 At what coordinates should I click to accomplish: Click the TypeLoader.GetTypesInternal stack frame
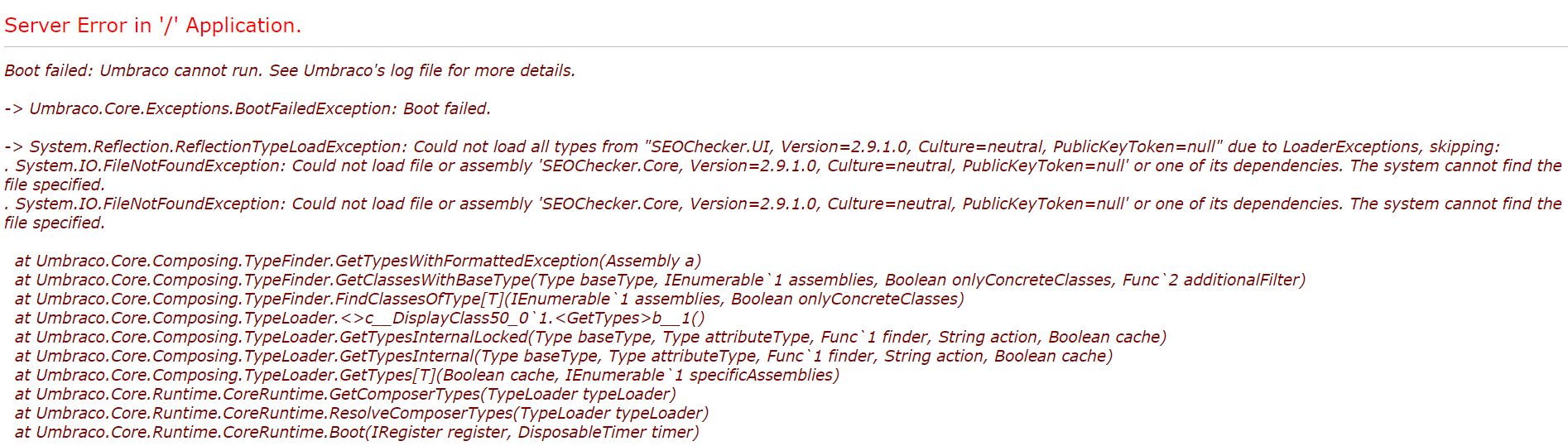[564, 356]
